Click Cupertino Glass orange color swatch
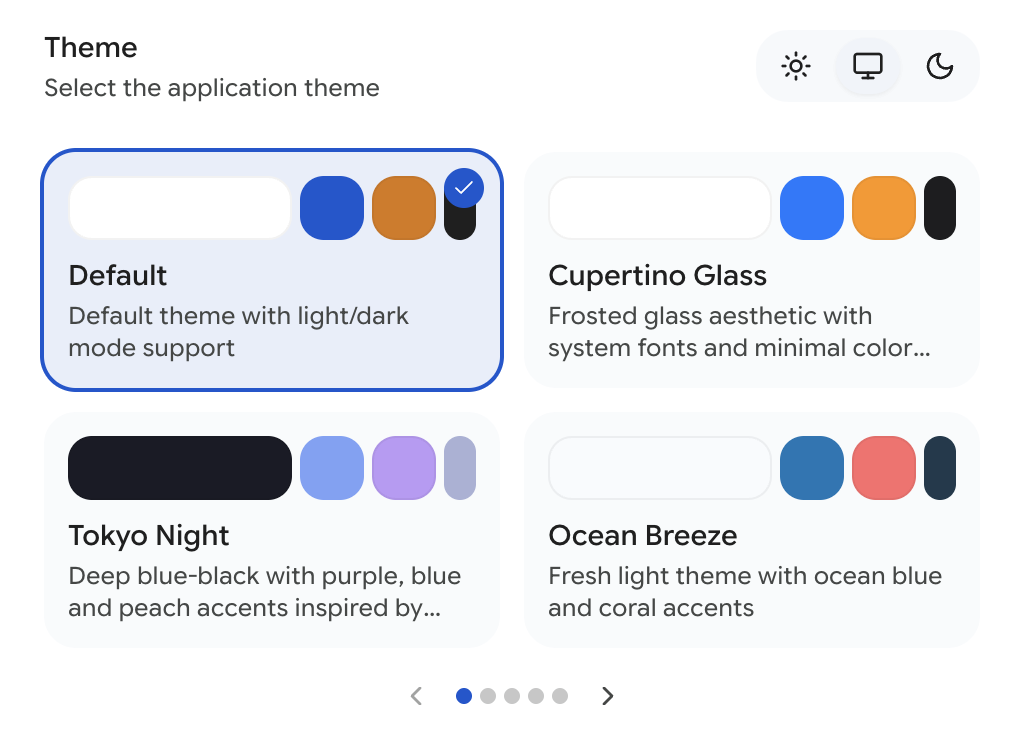1014x732 pixels. (x=884, y=208)
